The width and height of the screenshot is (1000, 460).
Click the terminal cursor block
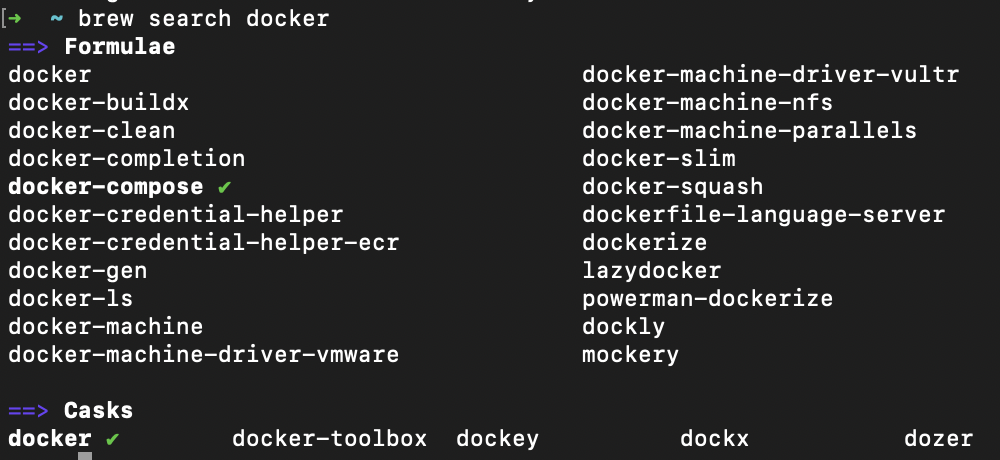pos(85,456)
